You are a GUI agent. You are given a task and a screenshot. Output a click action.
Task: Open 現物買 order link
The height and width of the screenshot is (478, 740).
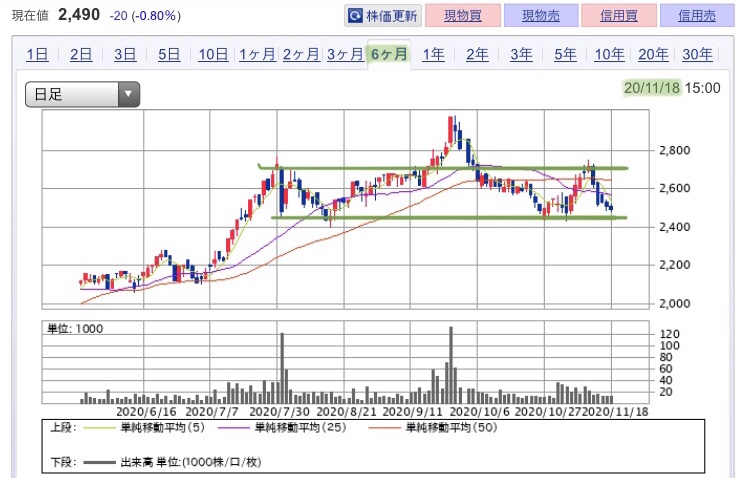(462, 16)
